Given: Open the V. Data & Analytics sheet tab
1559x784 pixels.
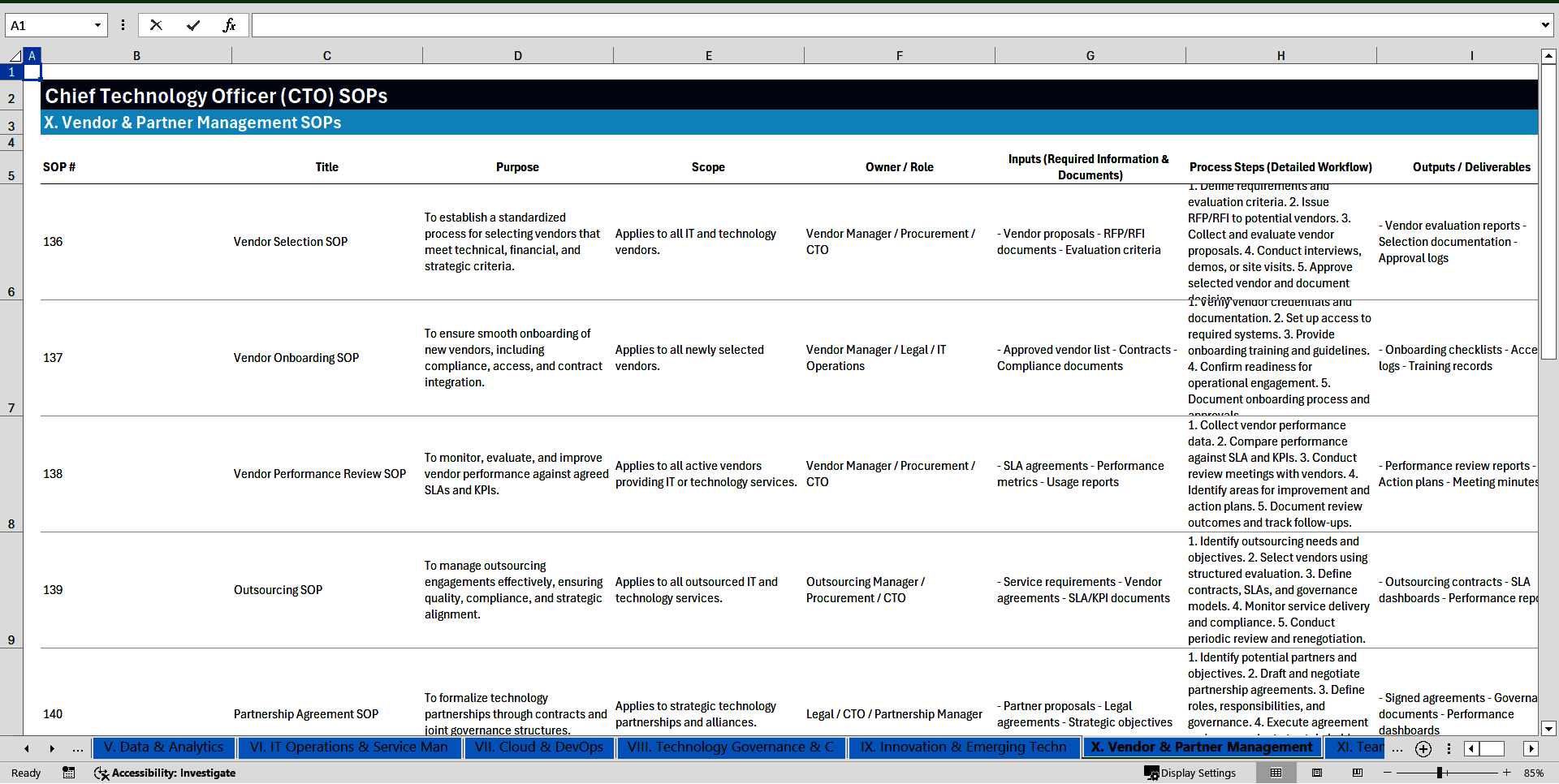Looking at the screenshot, I should click(163, 747).
